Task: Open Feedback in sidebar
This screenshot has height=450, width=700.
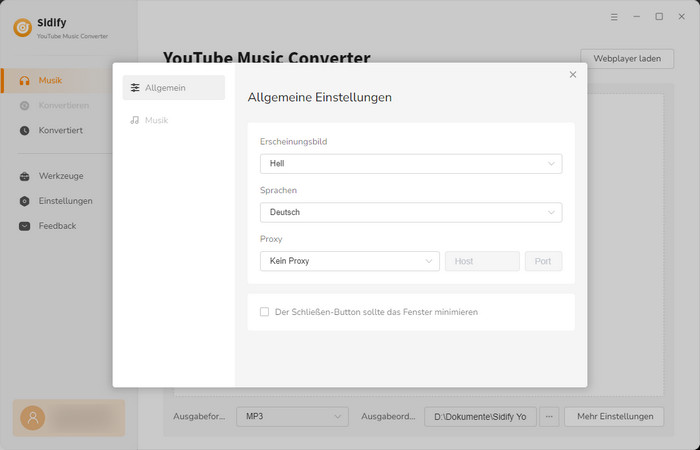Action: (x=57, y=226)
